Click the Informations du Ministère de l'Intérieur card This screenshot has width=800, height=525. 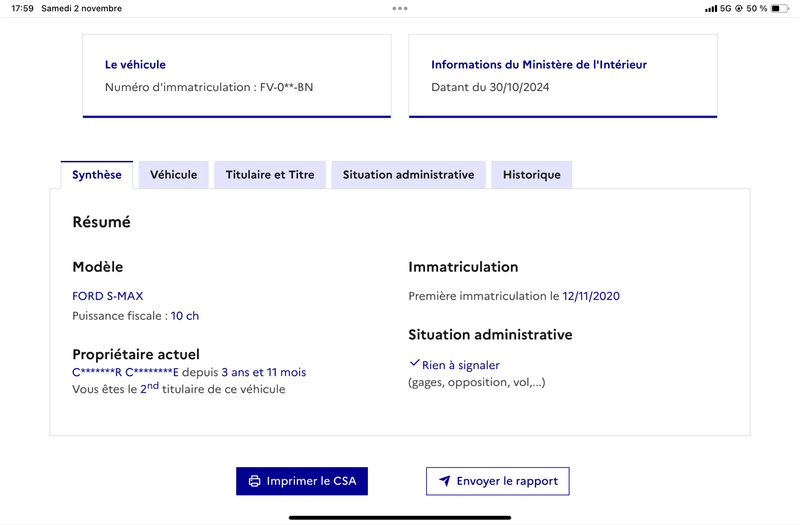click(563, 76)
